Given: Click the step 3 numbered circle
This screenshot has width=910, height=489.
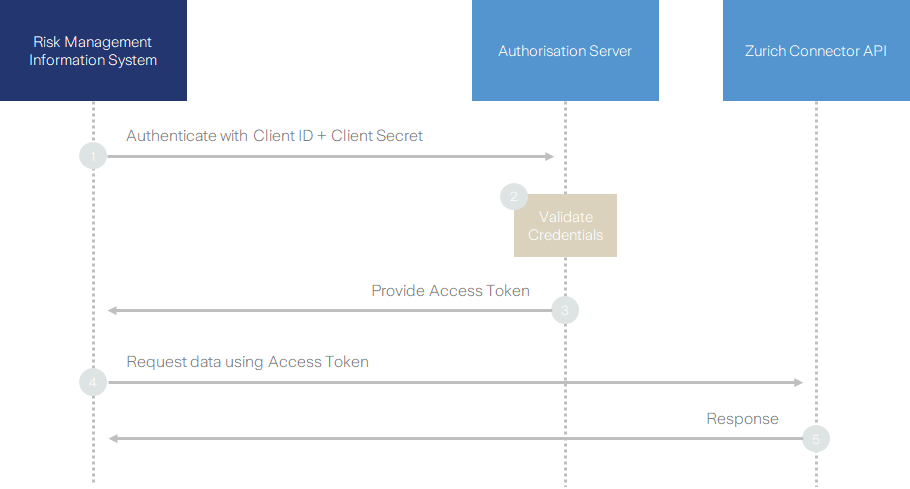Looking at the screenshot, I should 565,311.
